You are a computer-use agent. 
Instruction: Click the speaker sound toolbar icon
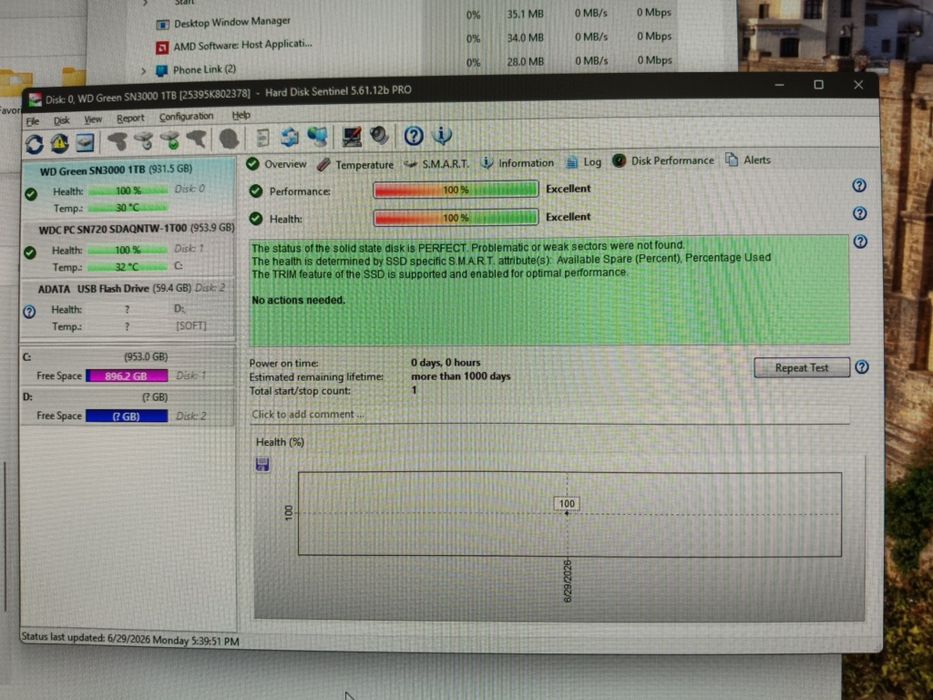(379, 136)
